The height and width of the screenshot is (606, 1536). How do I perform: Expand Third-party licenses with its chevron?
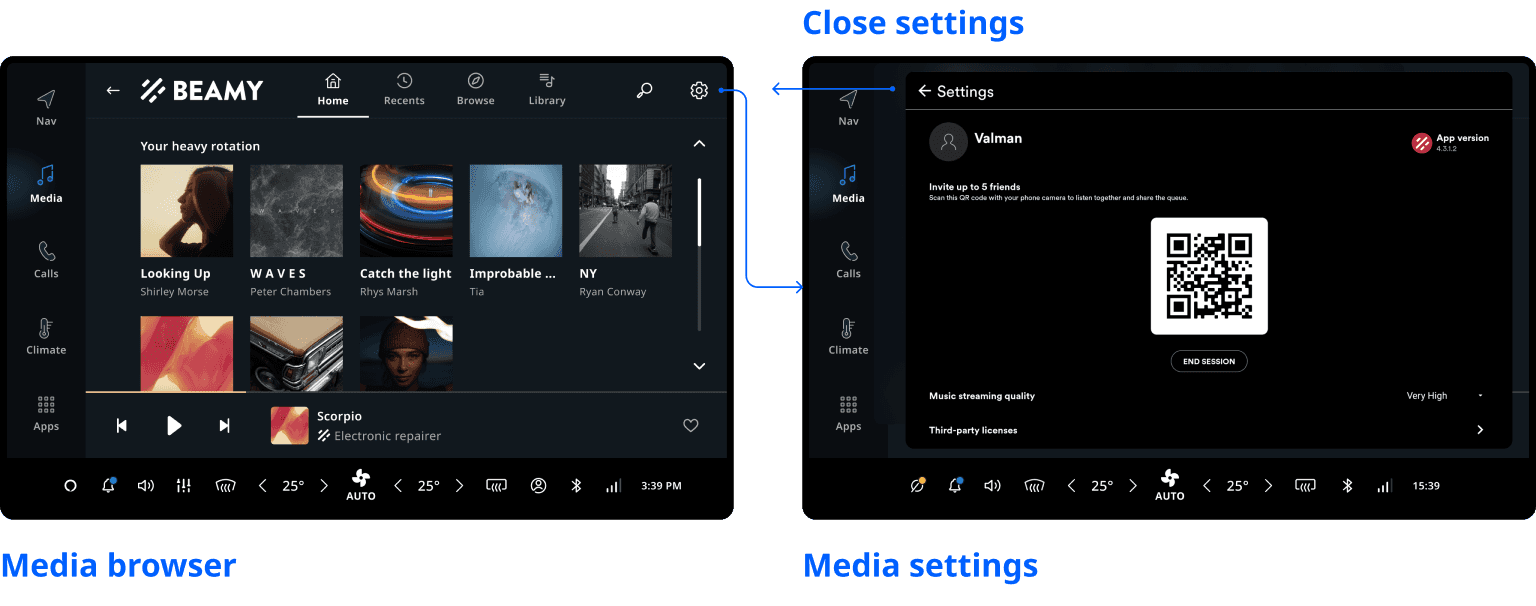tap(1480, 430)
